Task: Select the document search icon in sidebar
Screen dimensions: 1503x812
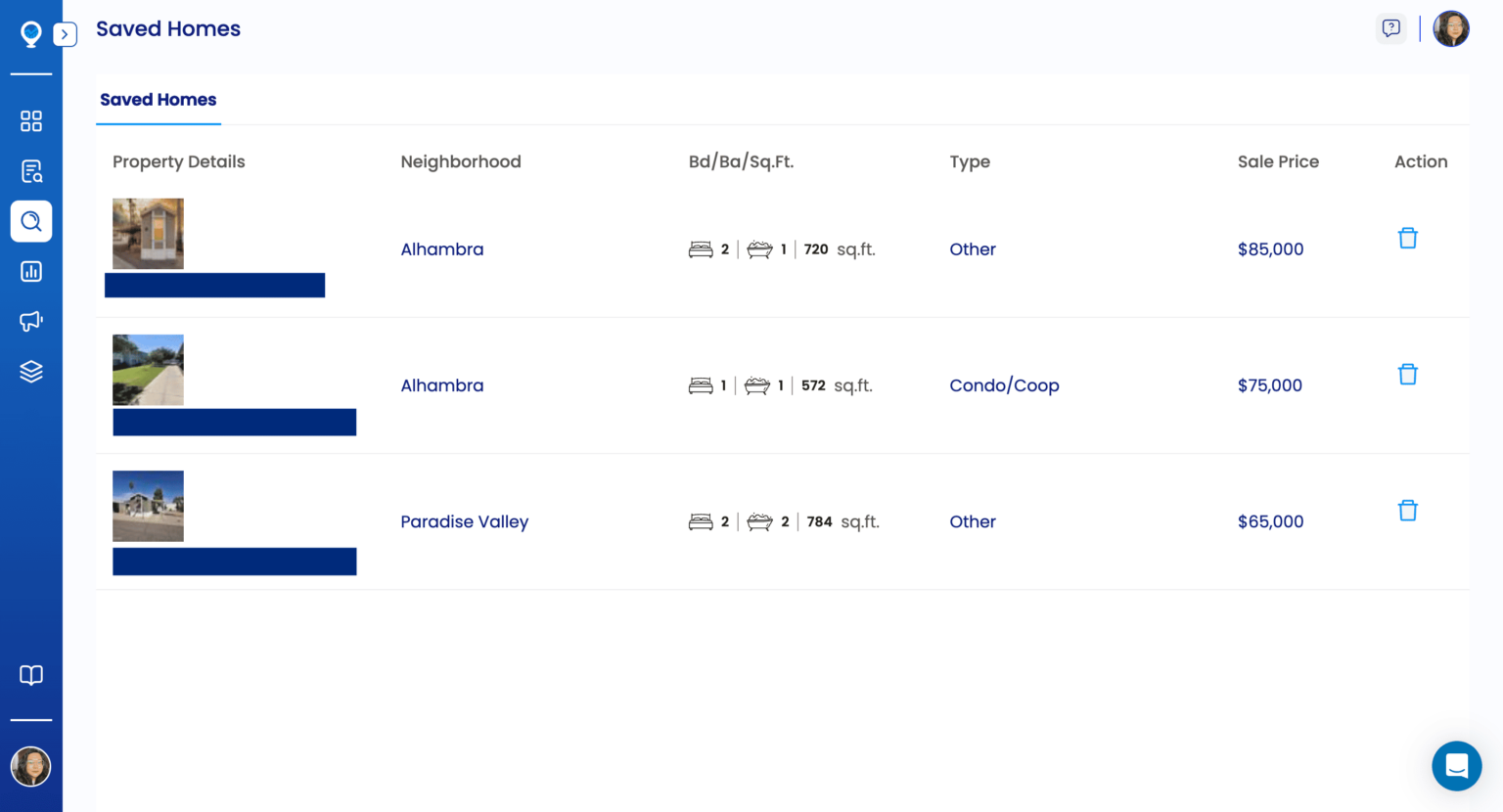Action: [30, 170]
